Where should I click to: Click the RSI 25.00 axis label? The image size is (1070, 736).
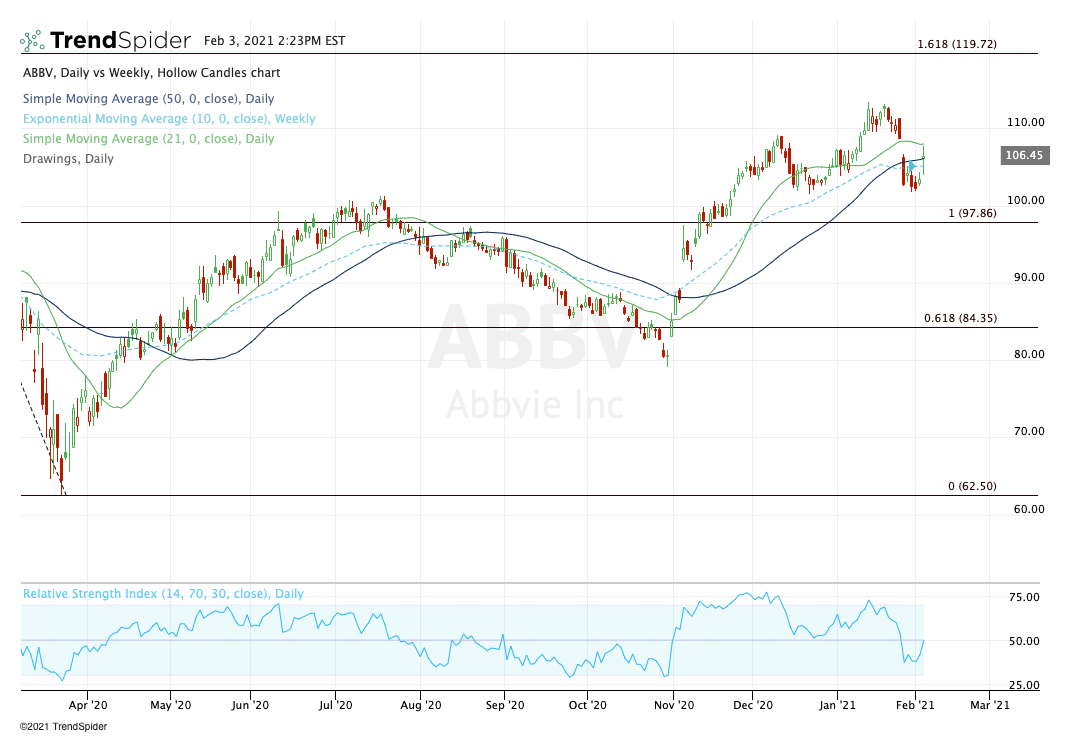point(1024,685)
